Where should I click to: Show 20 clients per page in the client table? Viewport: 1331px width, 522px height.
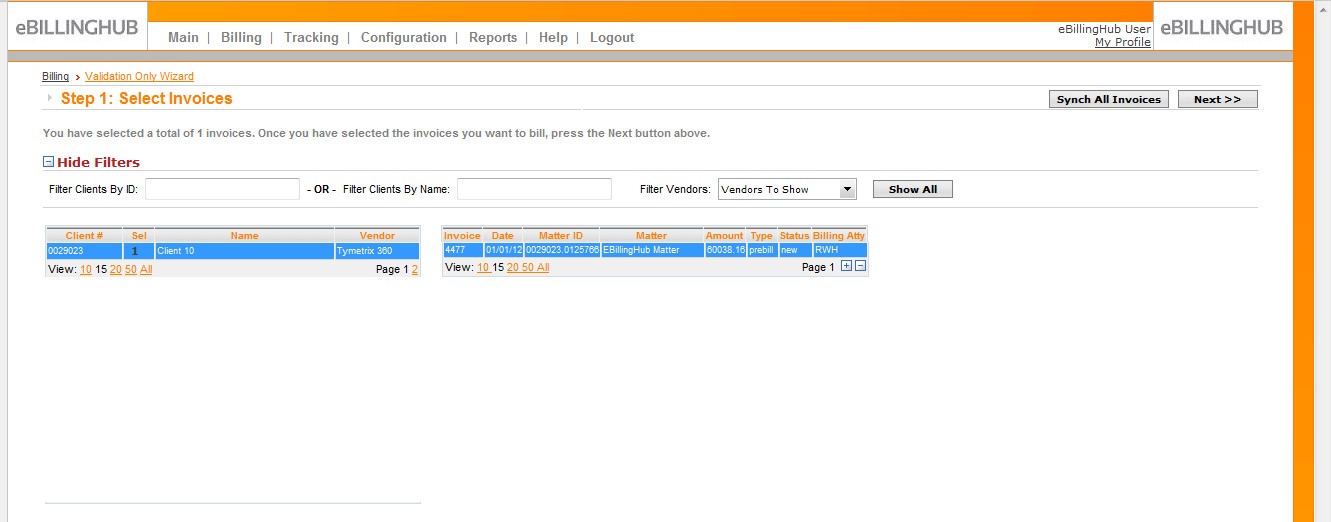[x=116, y=270]
